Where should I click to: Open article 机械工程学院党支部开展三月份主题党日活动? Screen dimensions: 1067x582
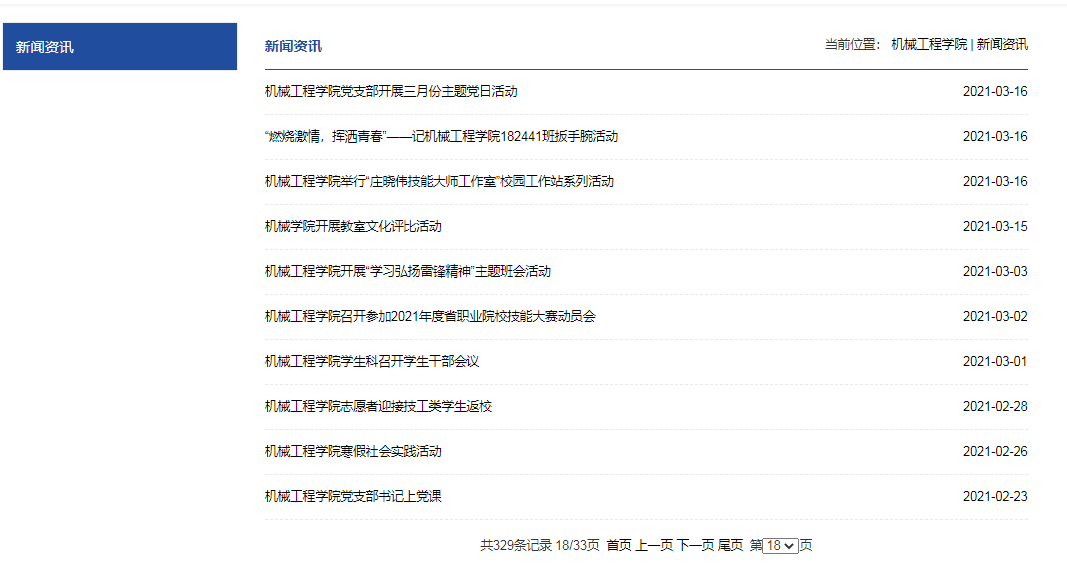[x=391, y=91]
